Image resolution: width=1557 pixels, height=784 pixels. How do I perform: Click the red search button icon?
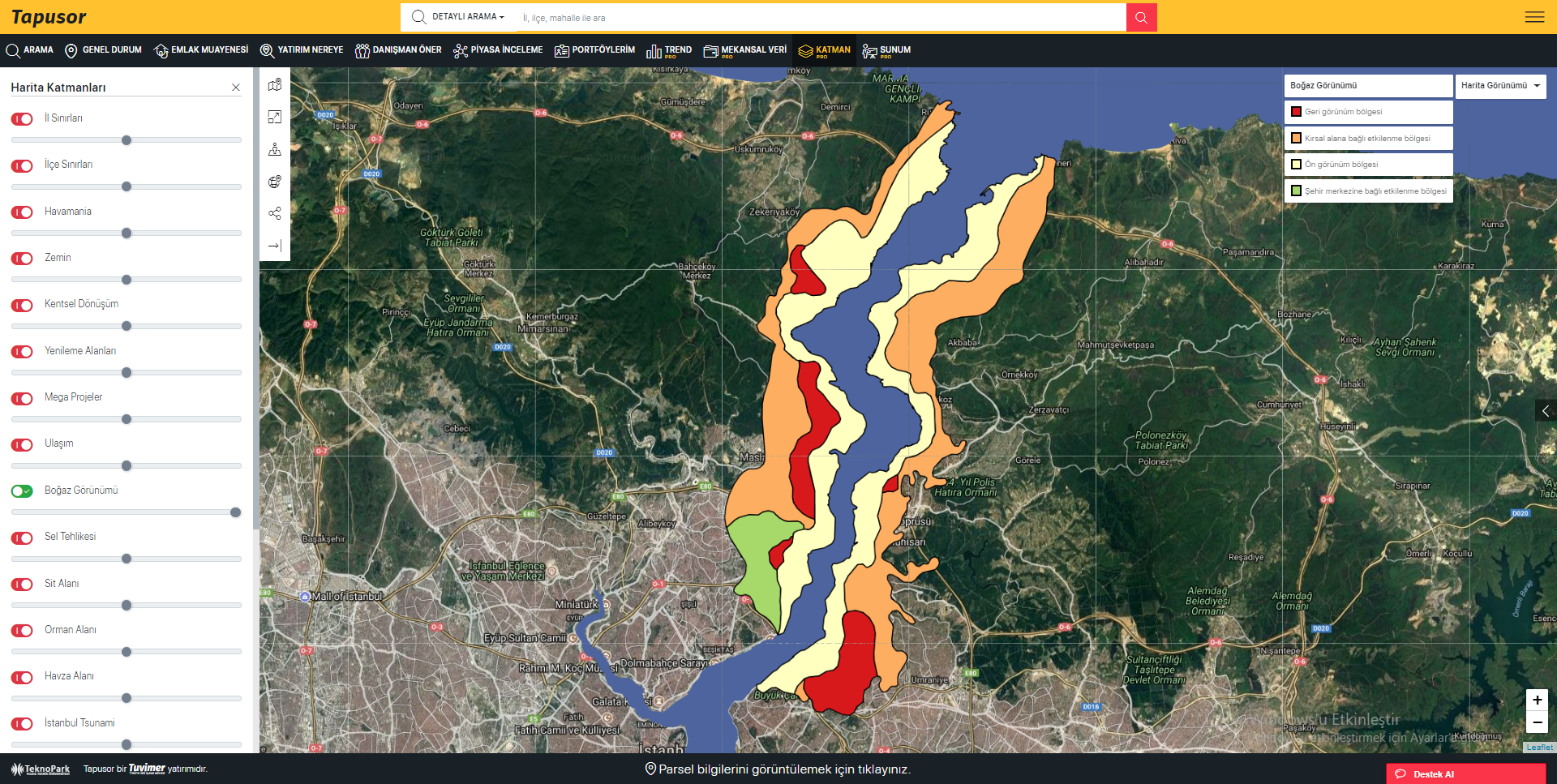[1141, 17]
